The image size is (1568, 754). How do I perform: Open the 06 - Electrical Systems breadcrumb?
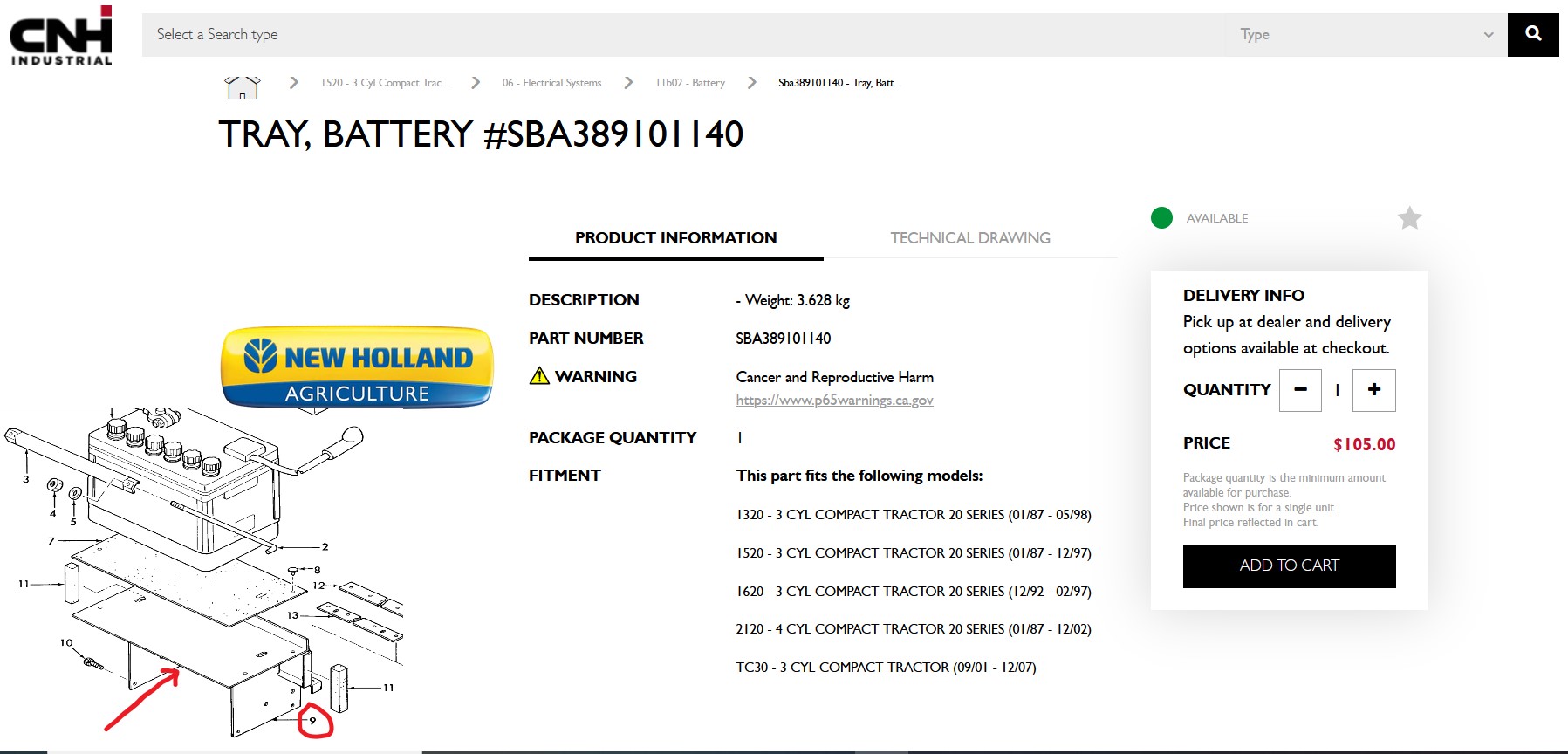[x=551, y=83]
